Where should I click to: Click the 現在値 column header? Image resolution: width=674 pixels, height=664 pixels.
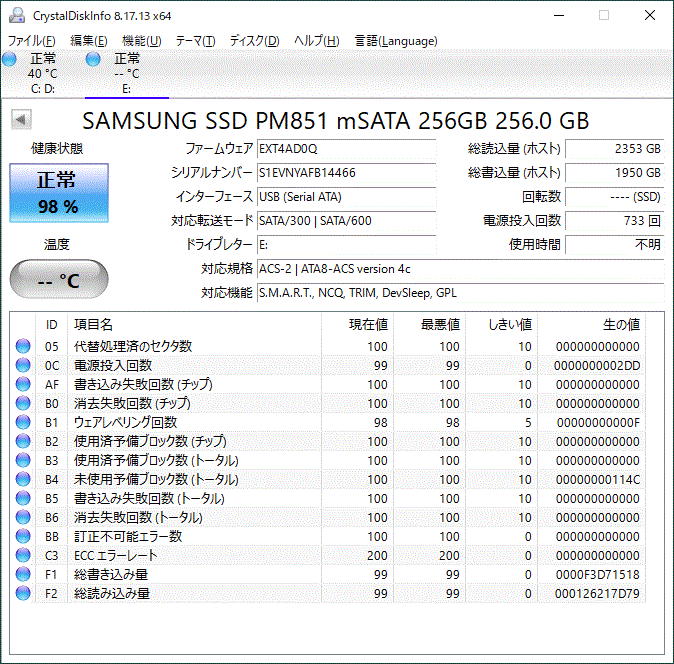pyautogui.click(x=357, y=324)
